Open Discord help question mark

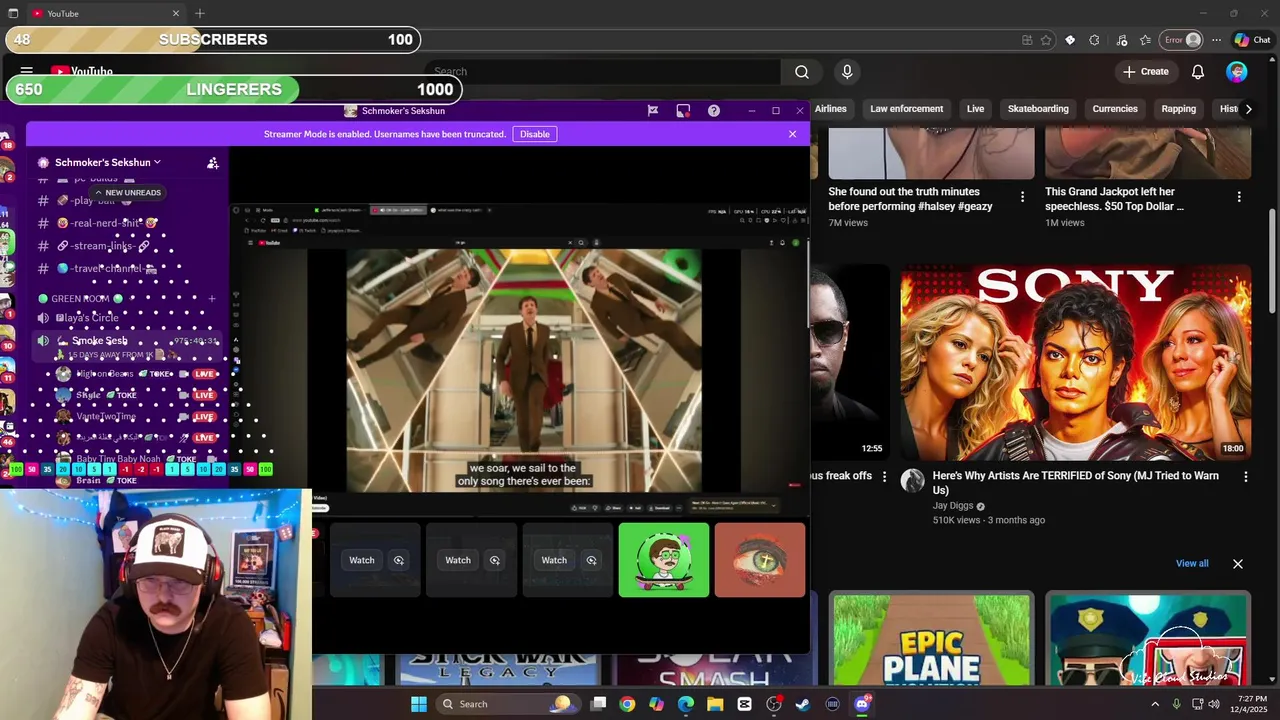[x=714, y=111]
